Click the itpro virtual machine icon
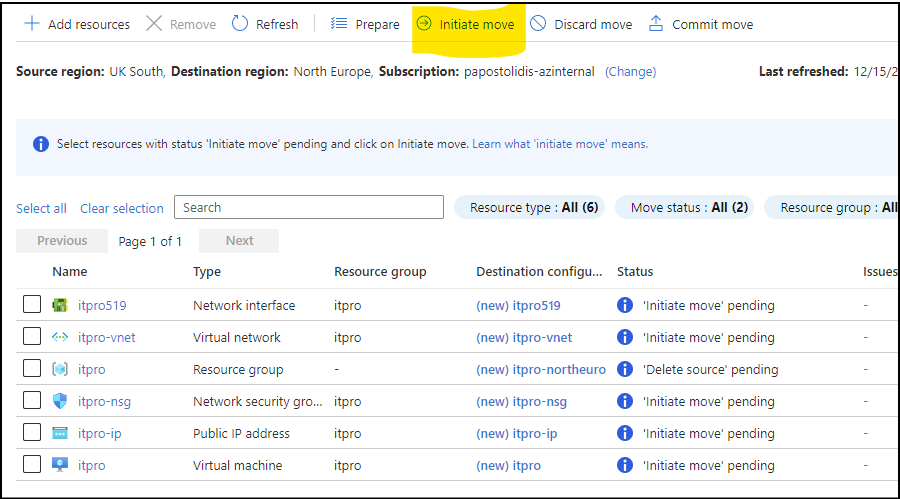The width and height of the screenshot is (900, 499). [60, 465]
